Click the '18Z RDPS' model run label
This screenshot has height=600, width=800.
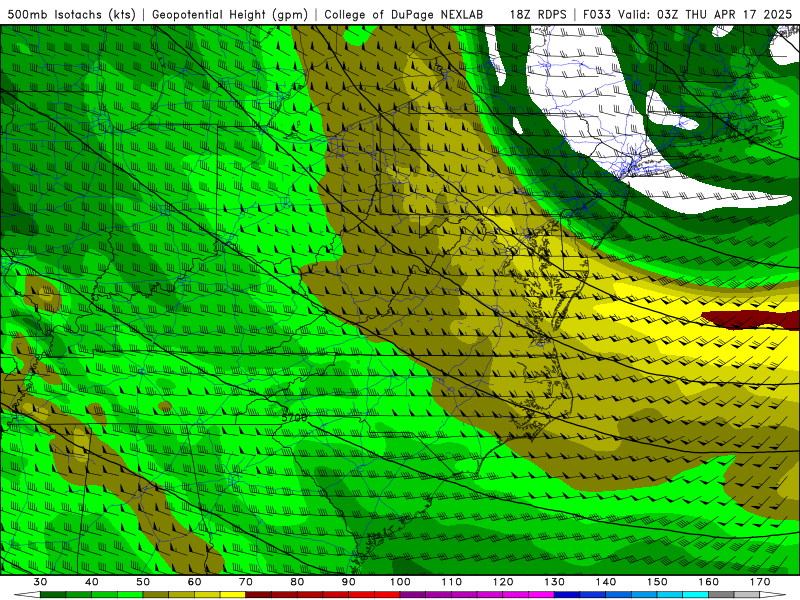pyautogui.click(x=538, y=14)
